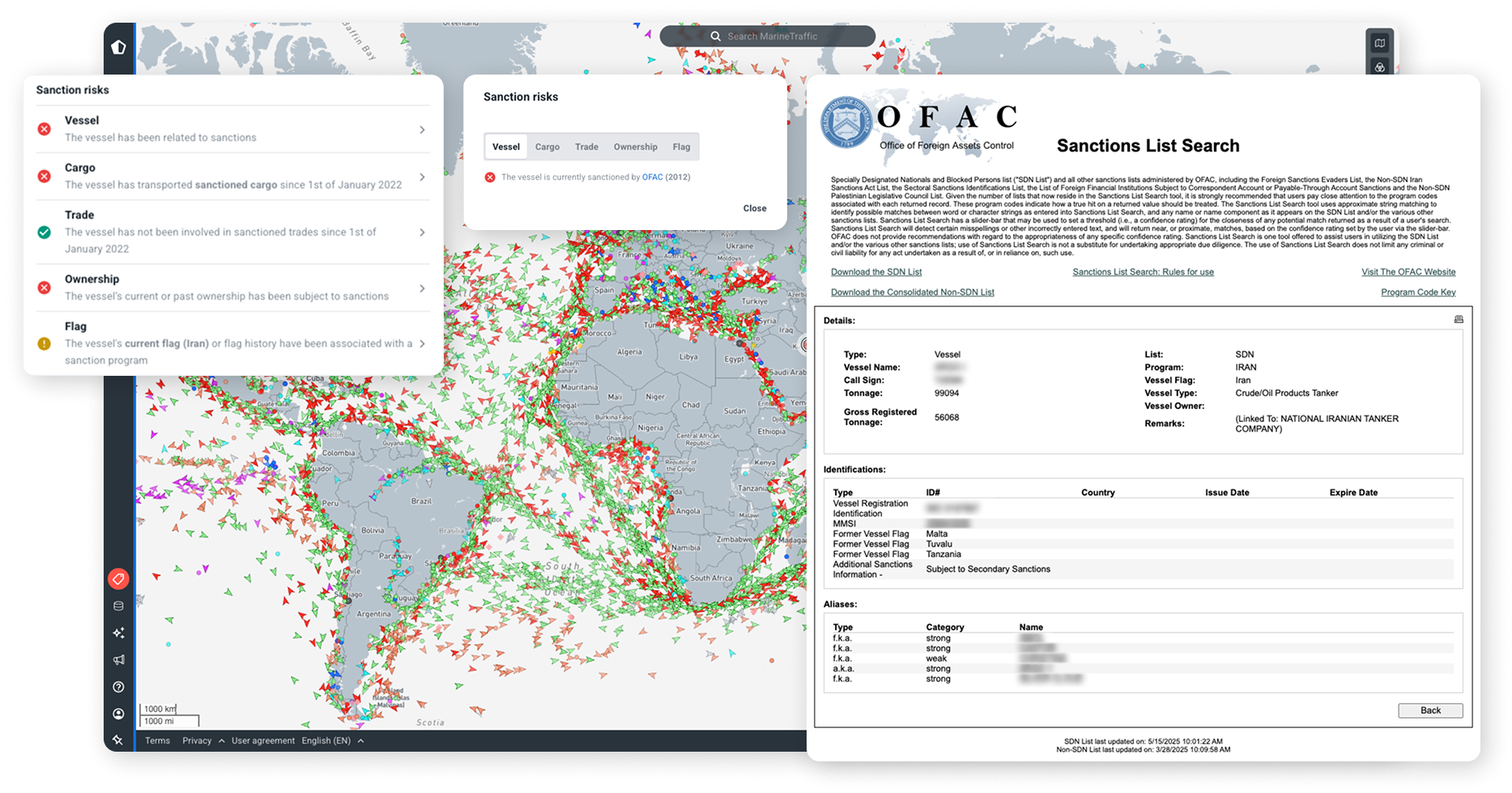Open the megaphone announcements icon
The image size is (1512, 793).
coord(118,659)
